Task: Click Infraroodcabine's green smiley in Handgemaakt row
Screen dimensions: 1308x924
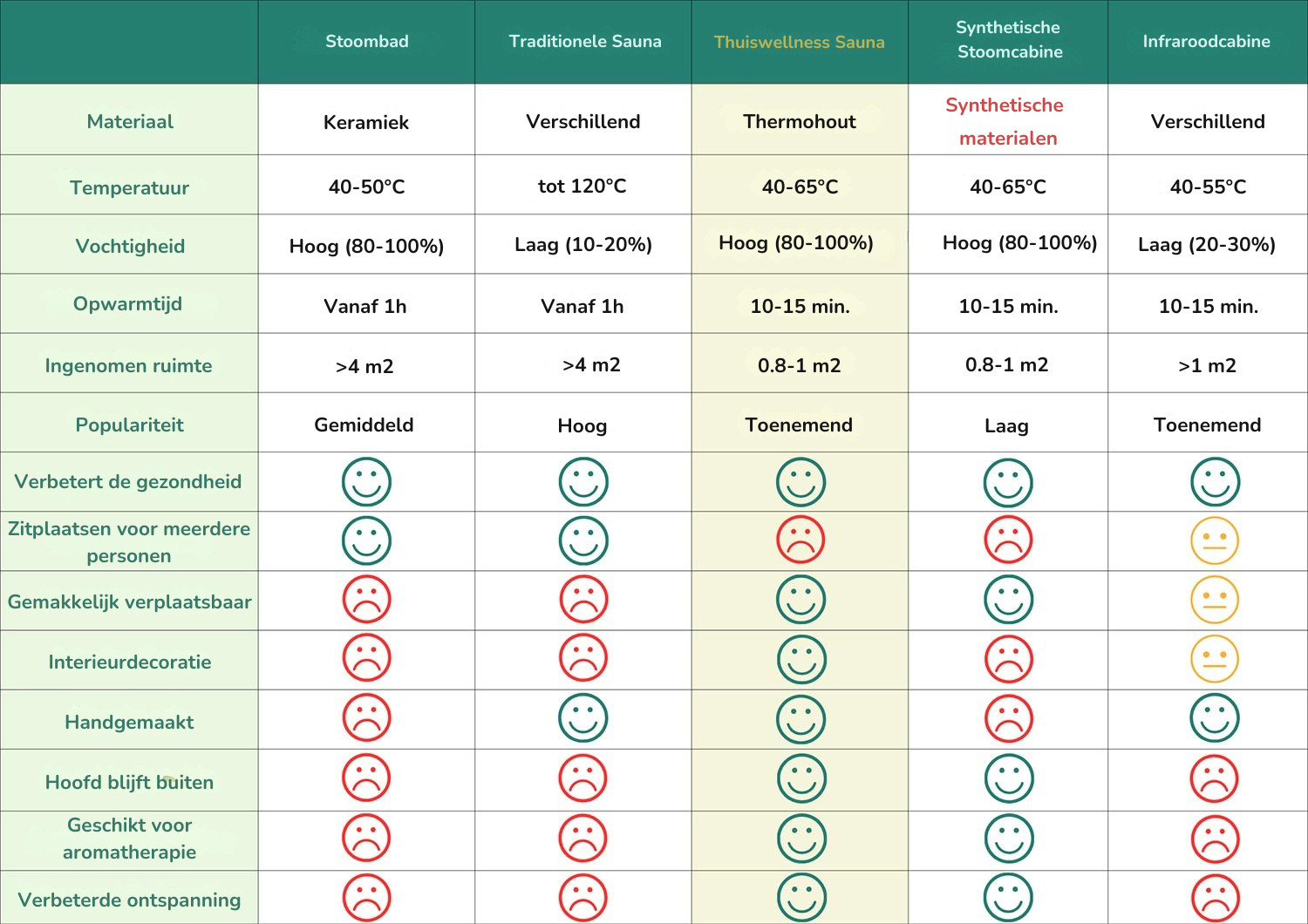Action: pos(1215,718)
